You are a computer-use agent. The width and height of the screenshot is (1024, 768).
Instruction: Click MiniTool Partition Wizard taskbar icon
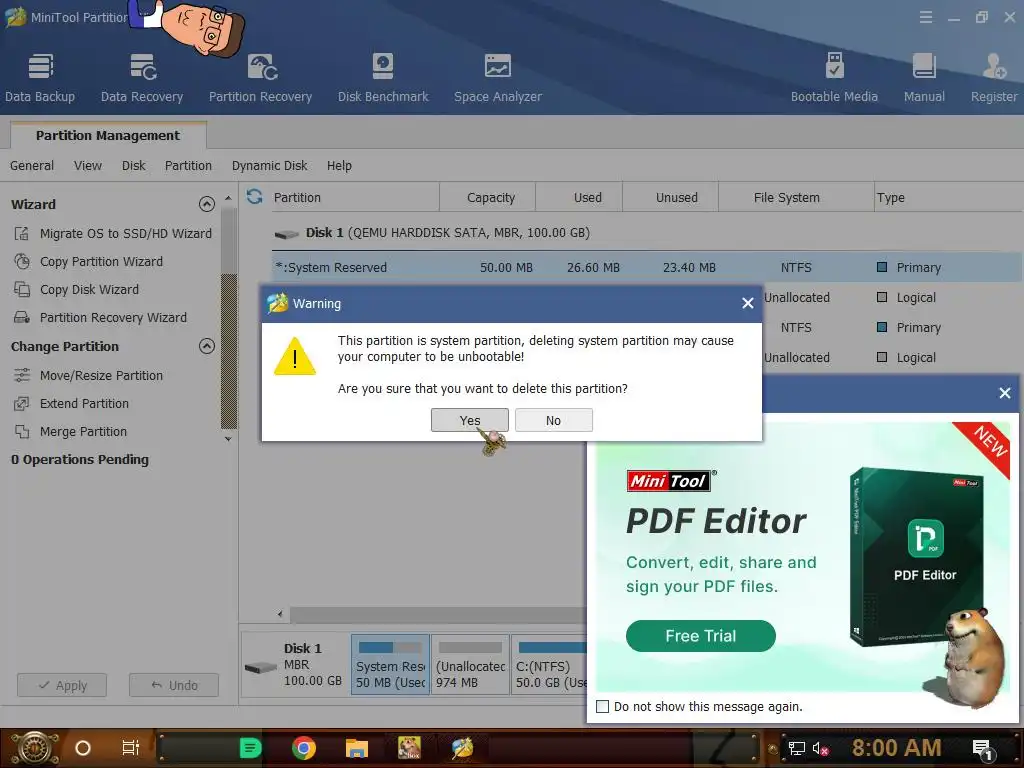coord(462,748)
